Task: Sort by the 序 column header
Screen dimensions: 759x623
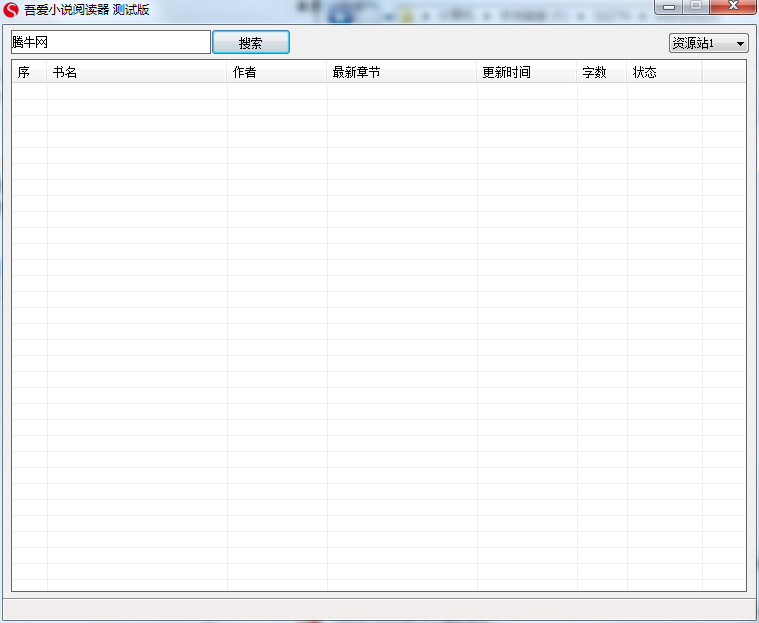Action: coord(29,72)
